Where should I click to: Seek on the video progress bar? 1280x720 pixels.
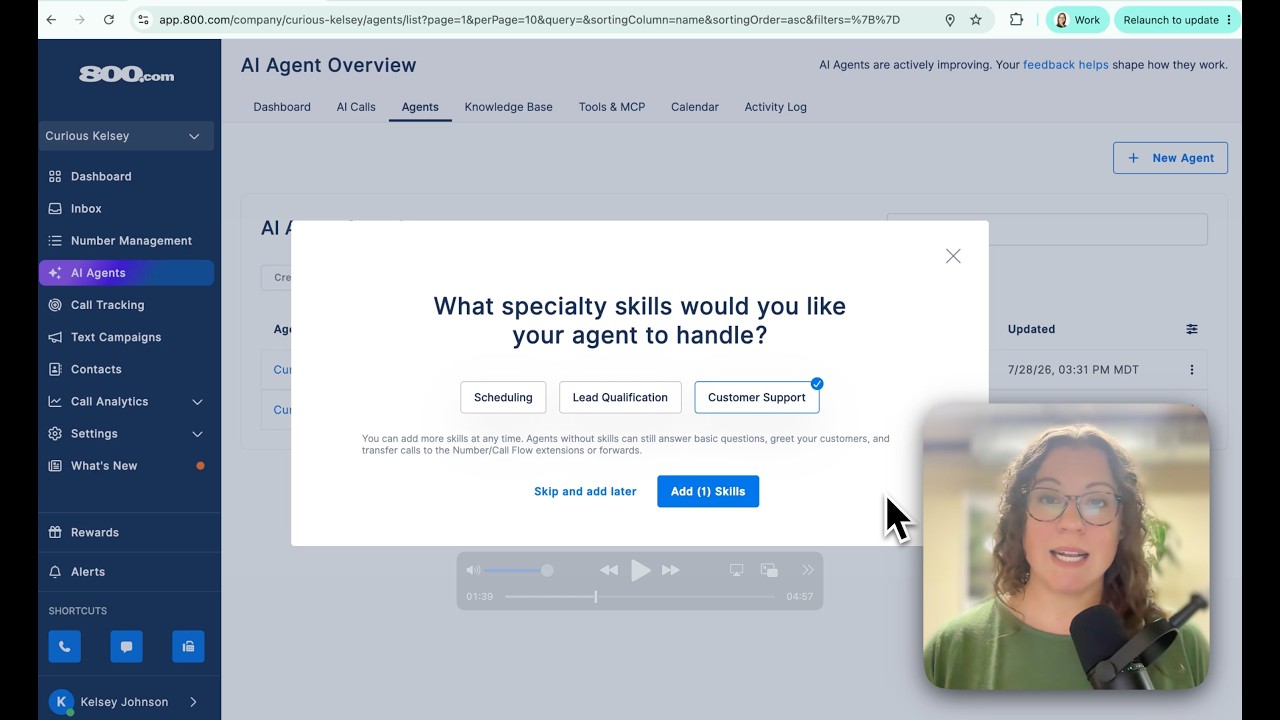tap(640, 597)
